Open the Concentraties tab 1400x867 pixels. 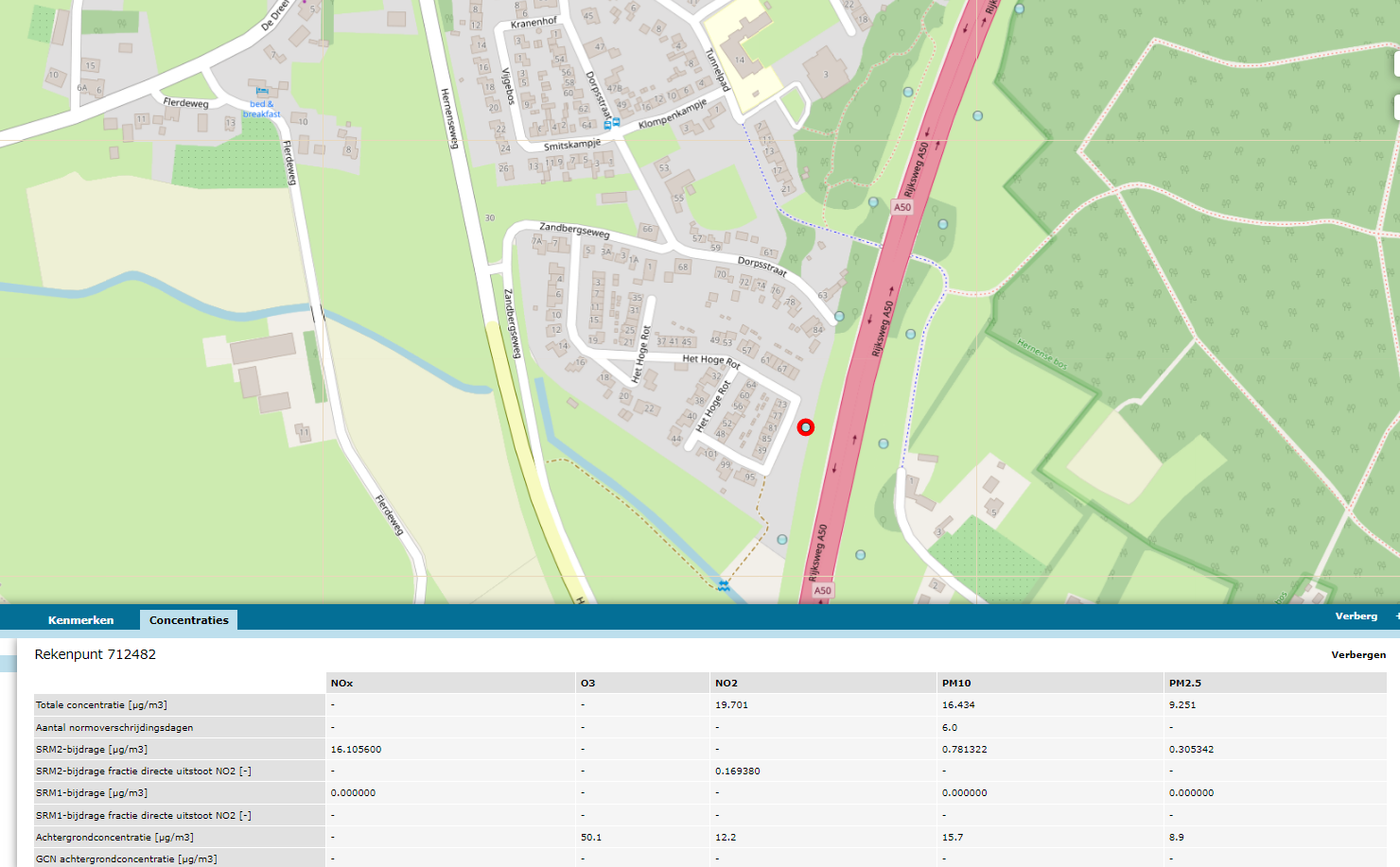(188, 619)
